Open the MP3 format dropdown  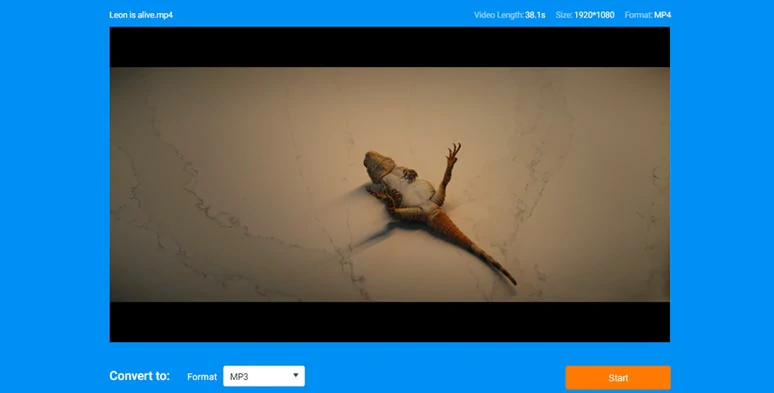coord(264,376)
